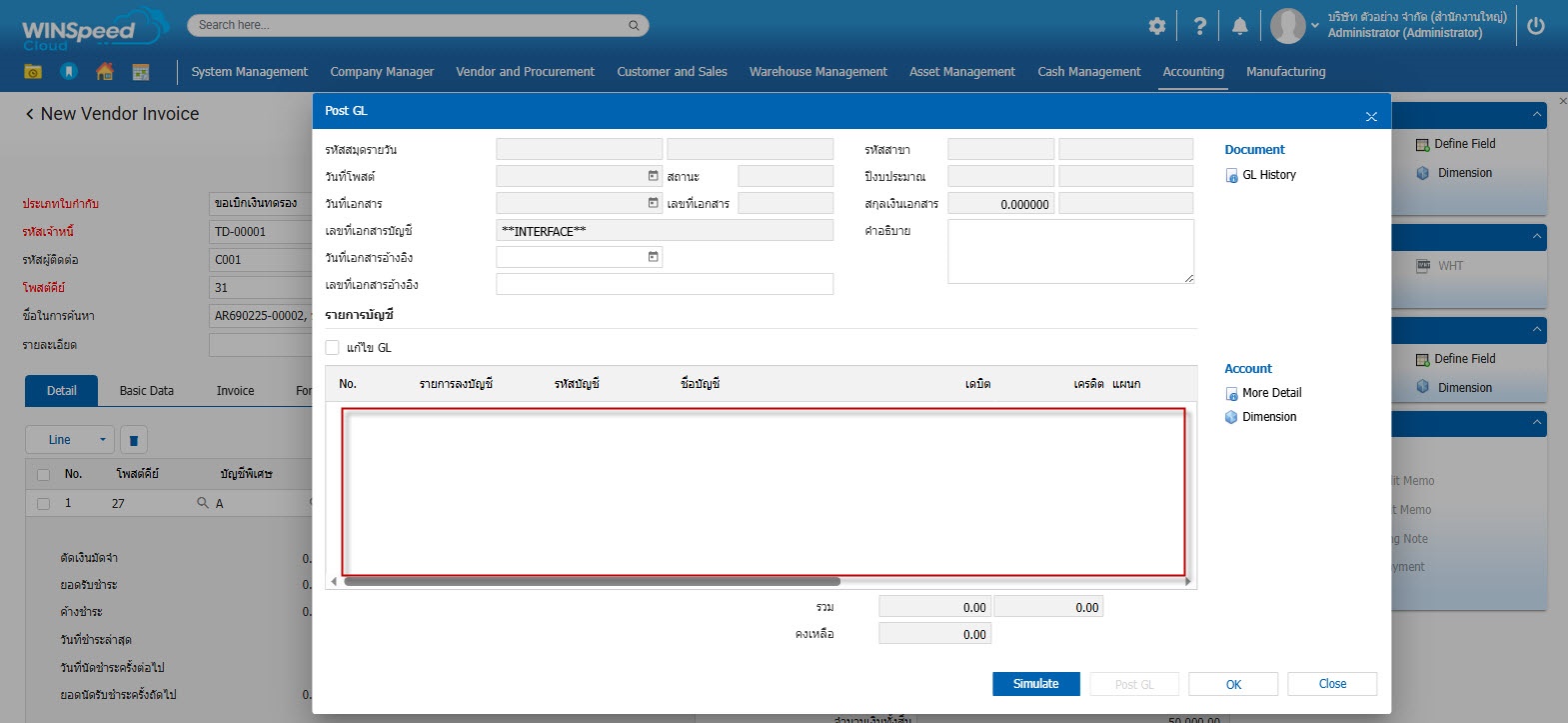Open the user profile dropdown arrow
1568x723 pixels.
tap(1315, 27)
